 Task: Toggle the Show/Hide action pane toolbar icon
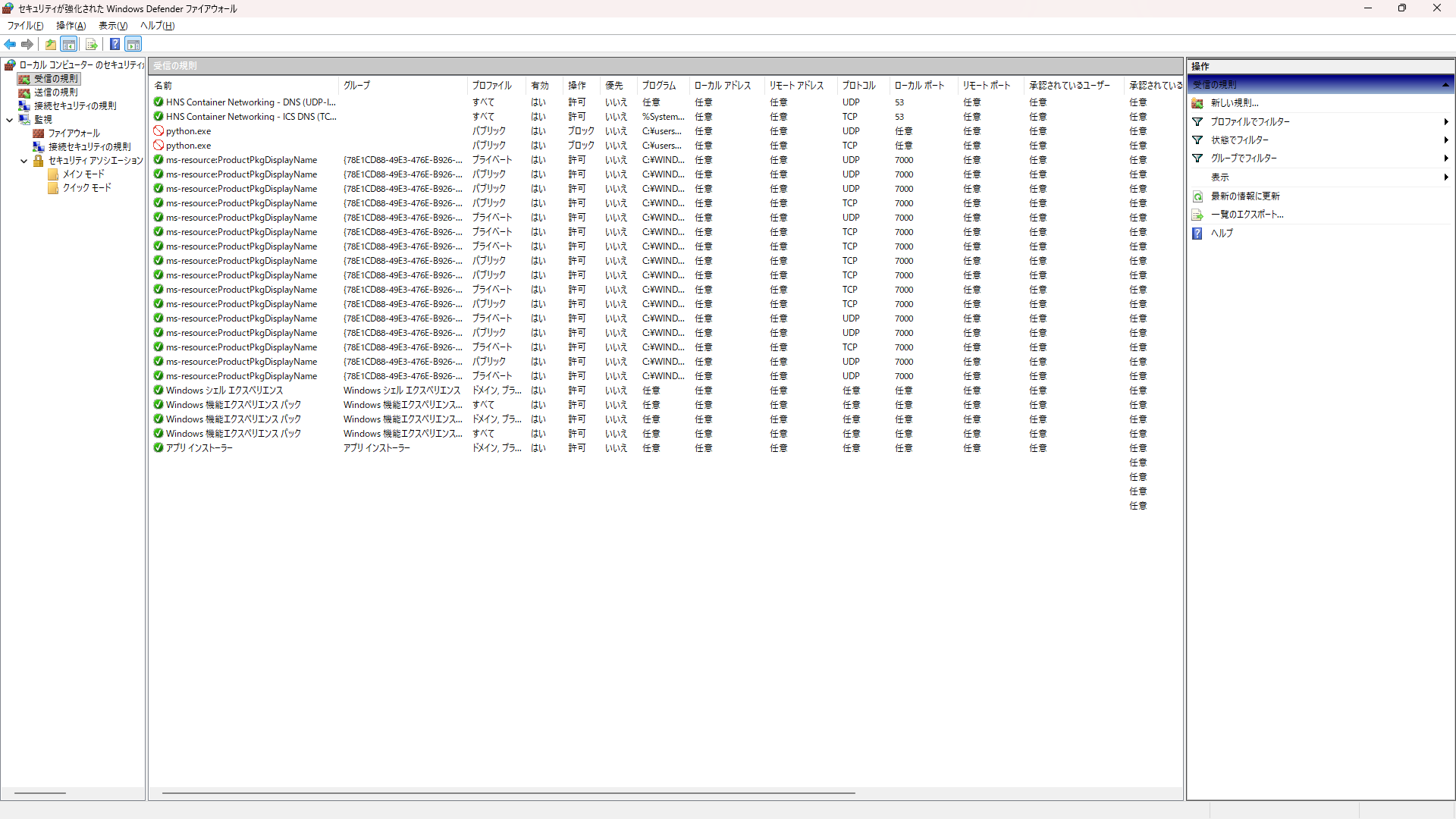click(133, 44)
